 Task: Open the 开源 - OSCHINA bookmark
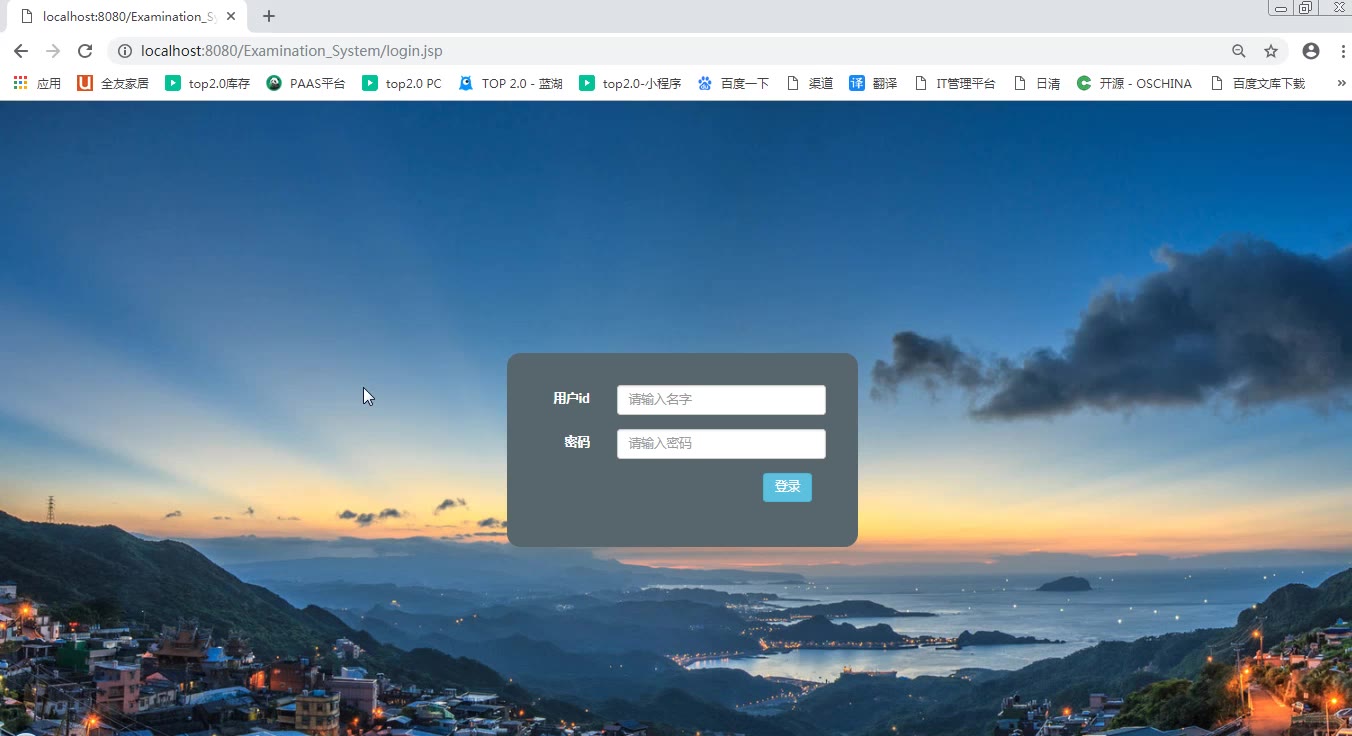click(x=1134, y=83)
